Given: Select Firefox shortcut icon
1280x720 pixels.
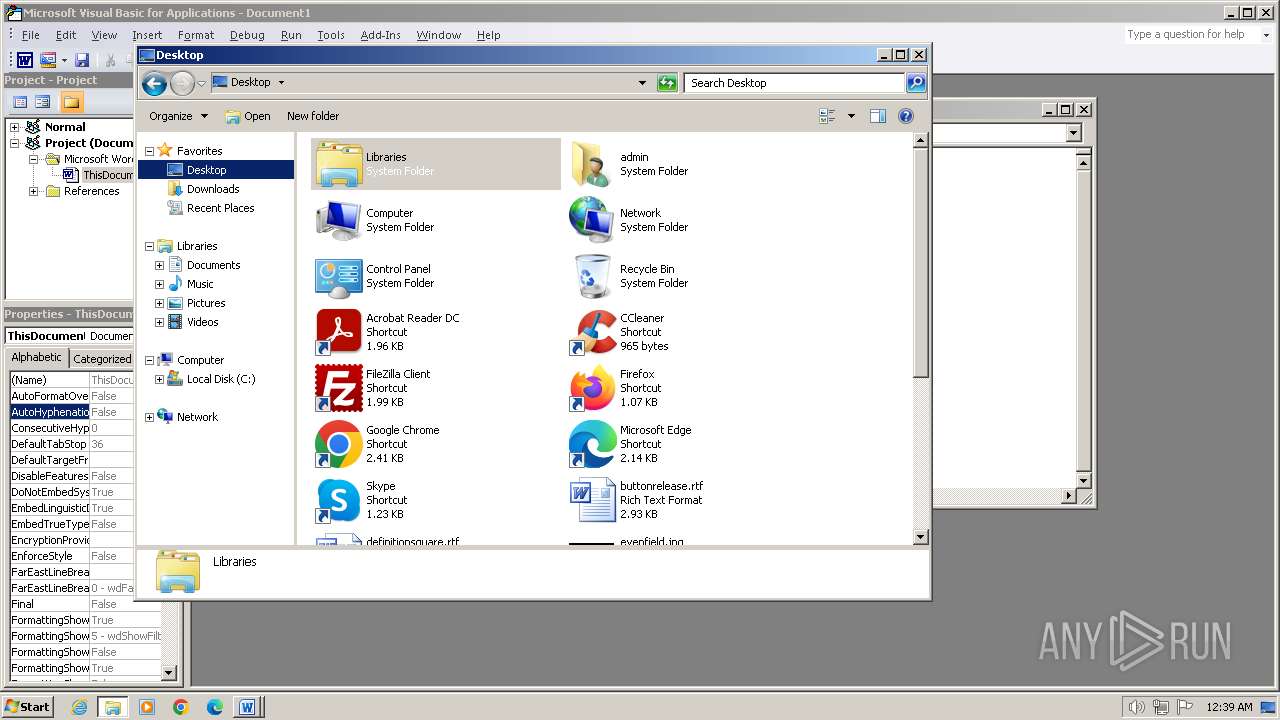Looking at the screenshot, I should click(x=593, y=388).
